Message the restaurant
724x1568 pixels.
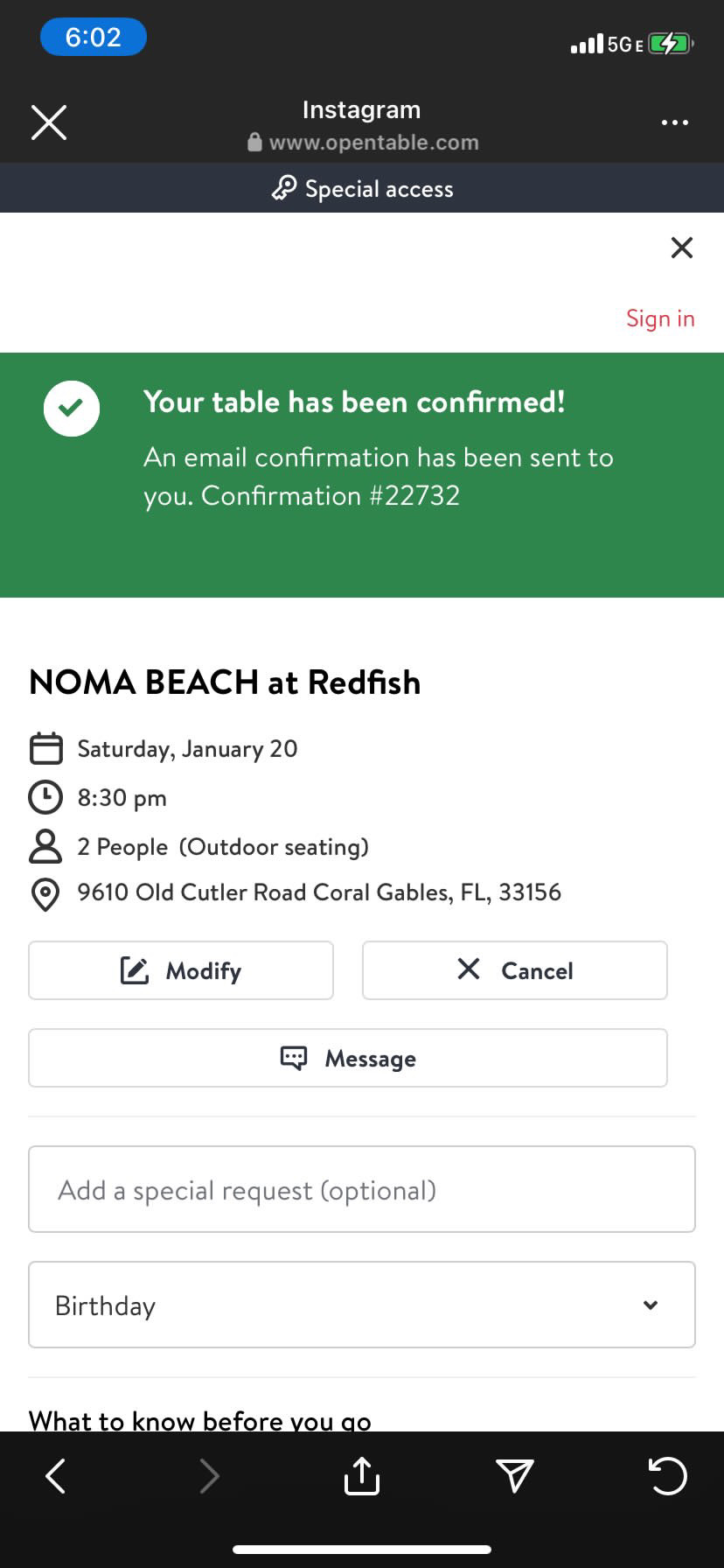click(x=348, y=1058)
